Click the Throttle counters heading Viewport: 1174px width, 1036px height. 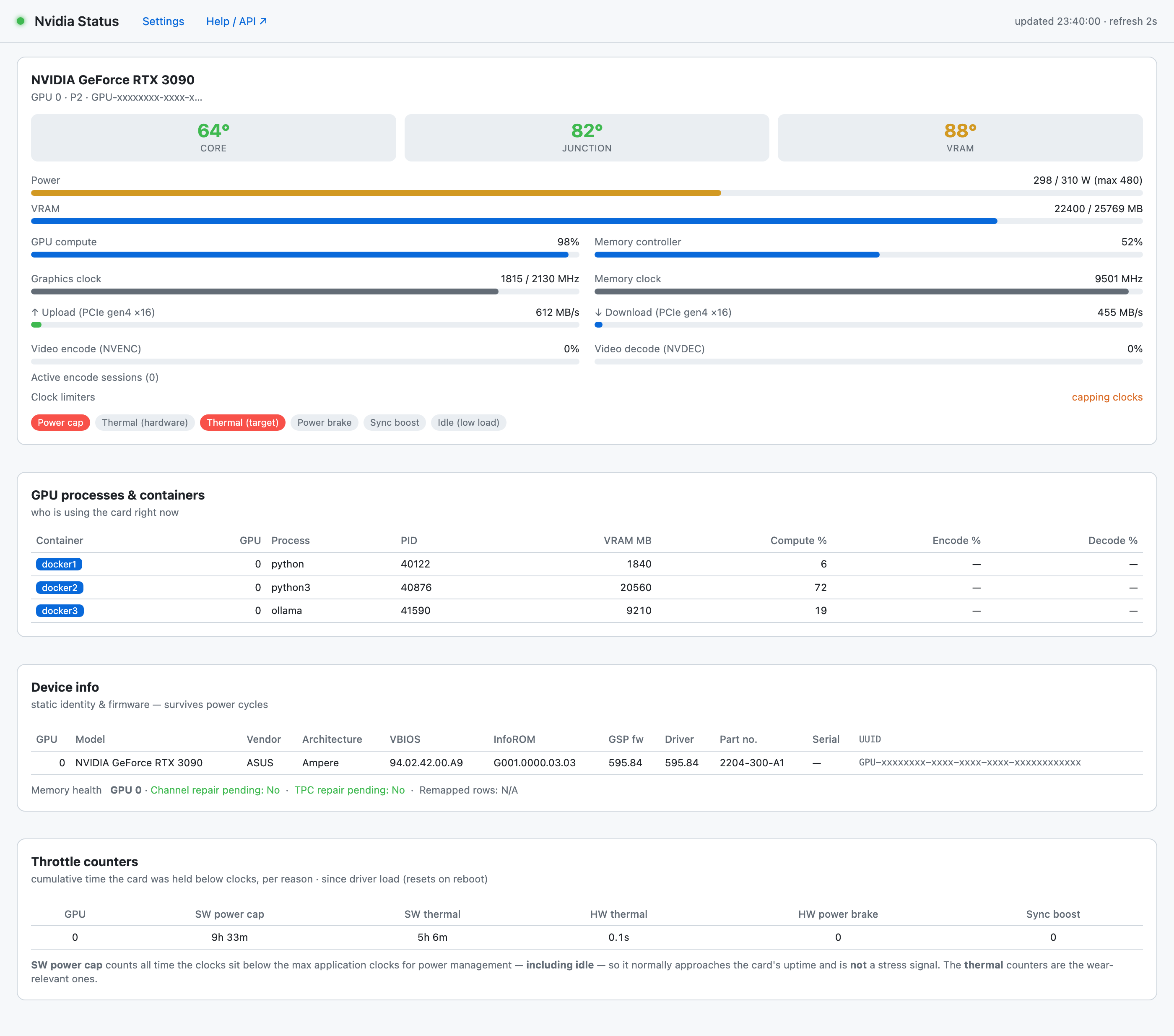84,862
